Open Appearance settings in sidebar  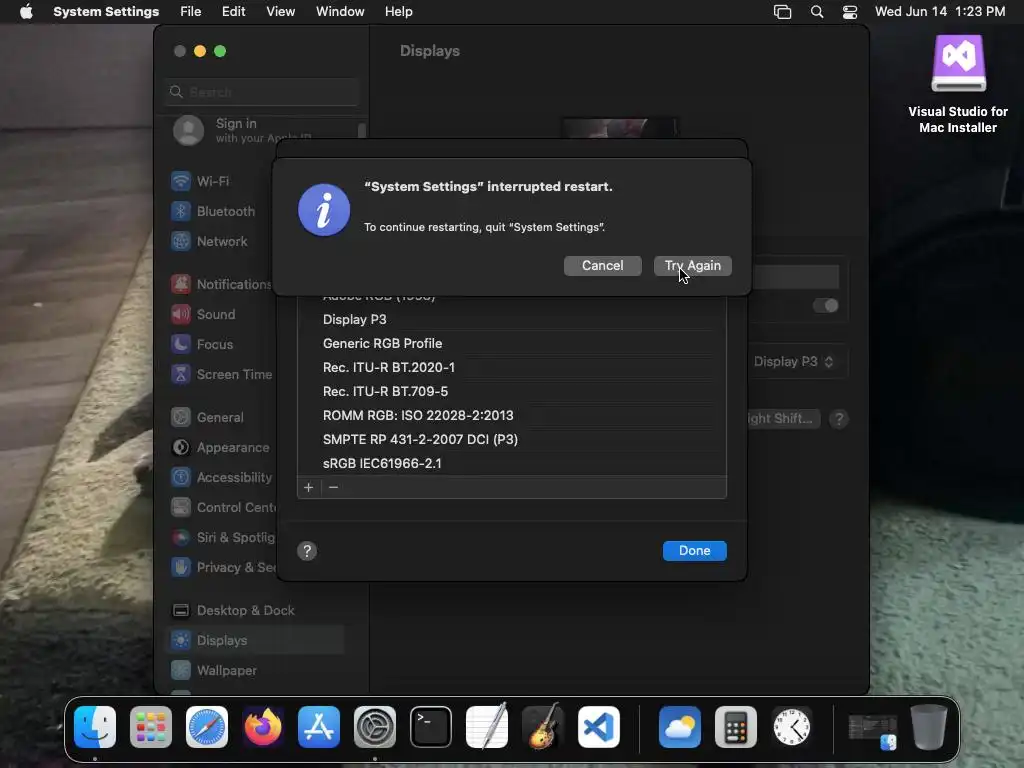(x=222, y=447)
